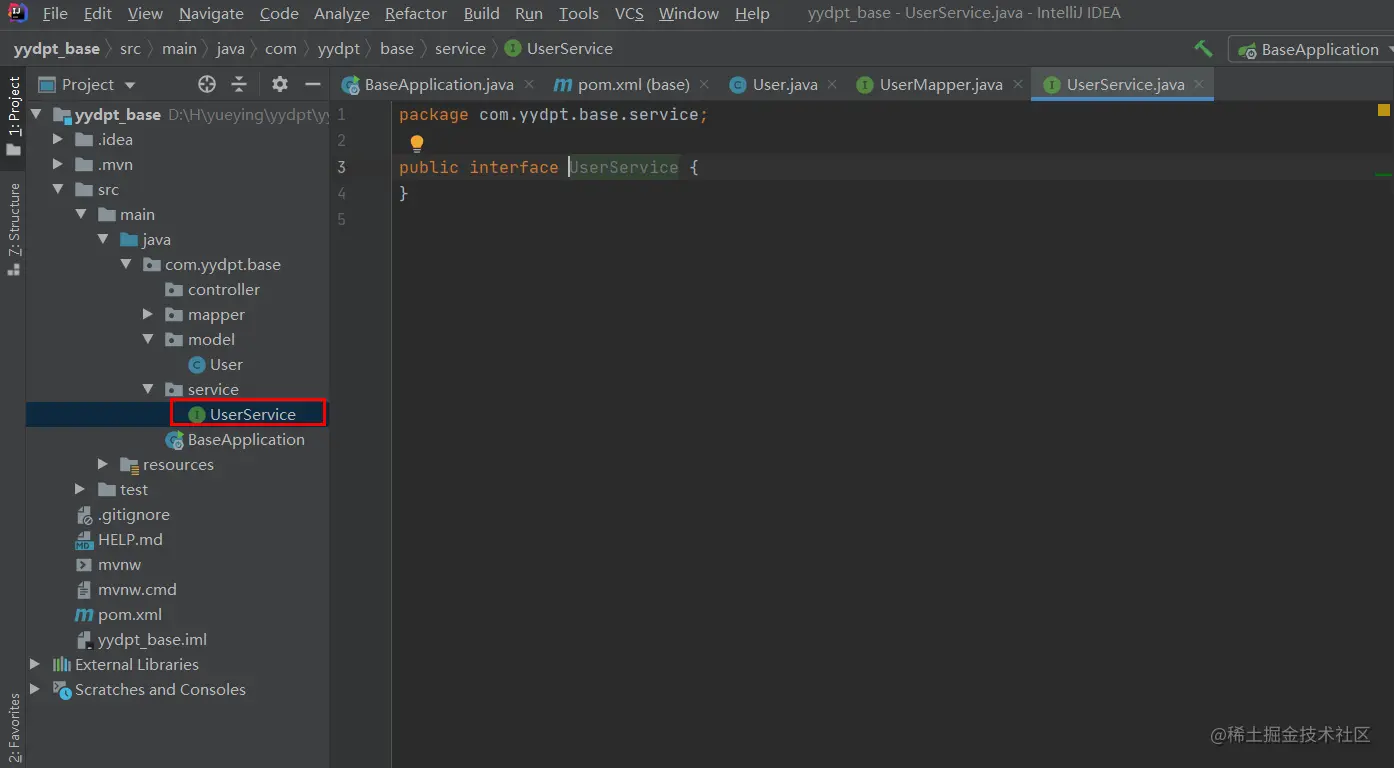
Task: Open the Navigate menu
Action: click(211, 13)
